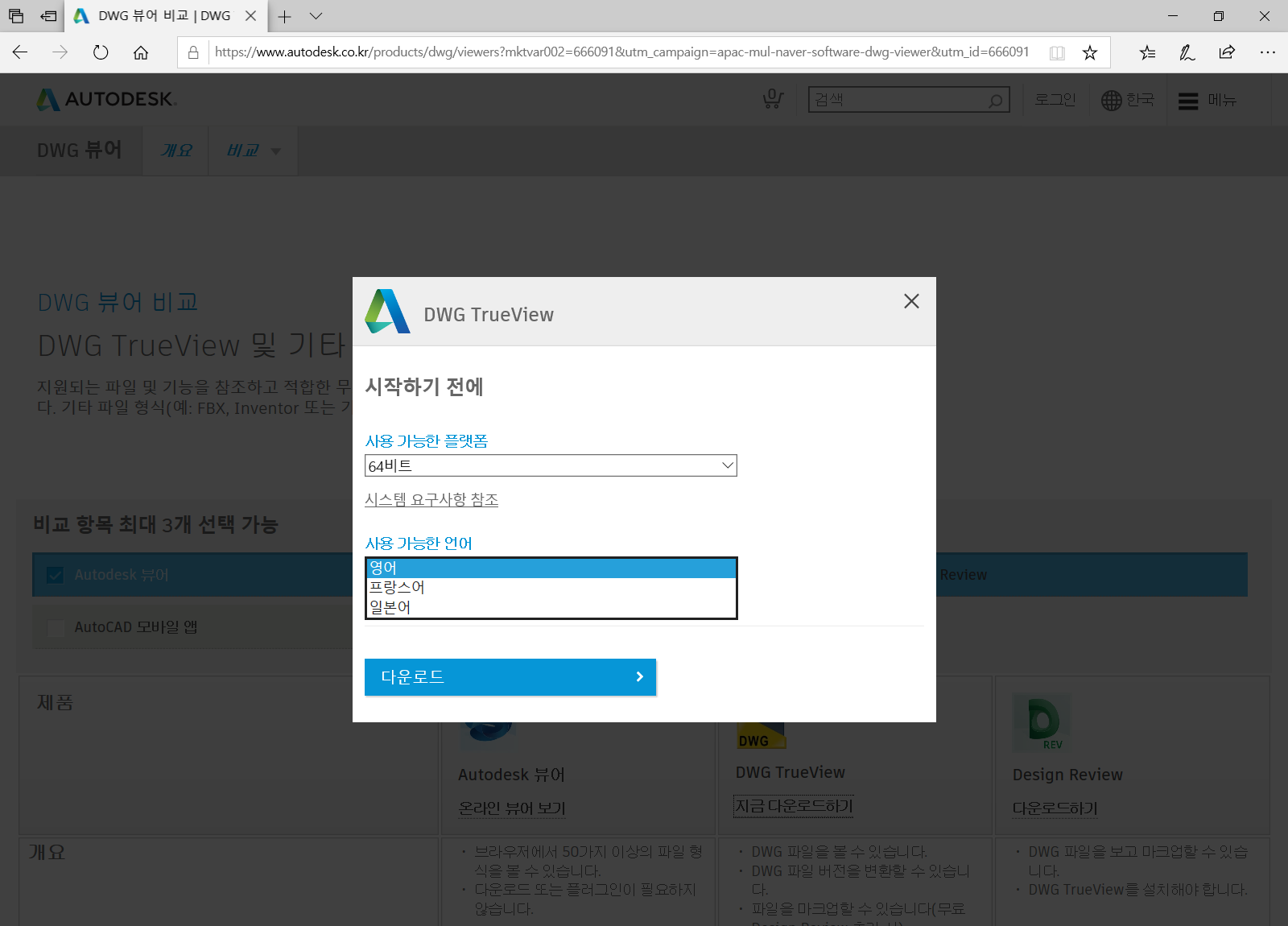
Task: Open reading view icon
Action: (1057, 52)
